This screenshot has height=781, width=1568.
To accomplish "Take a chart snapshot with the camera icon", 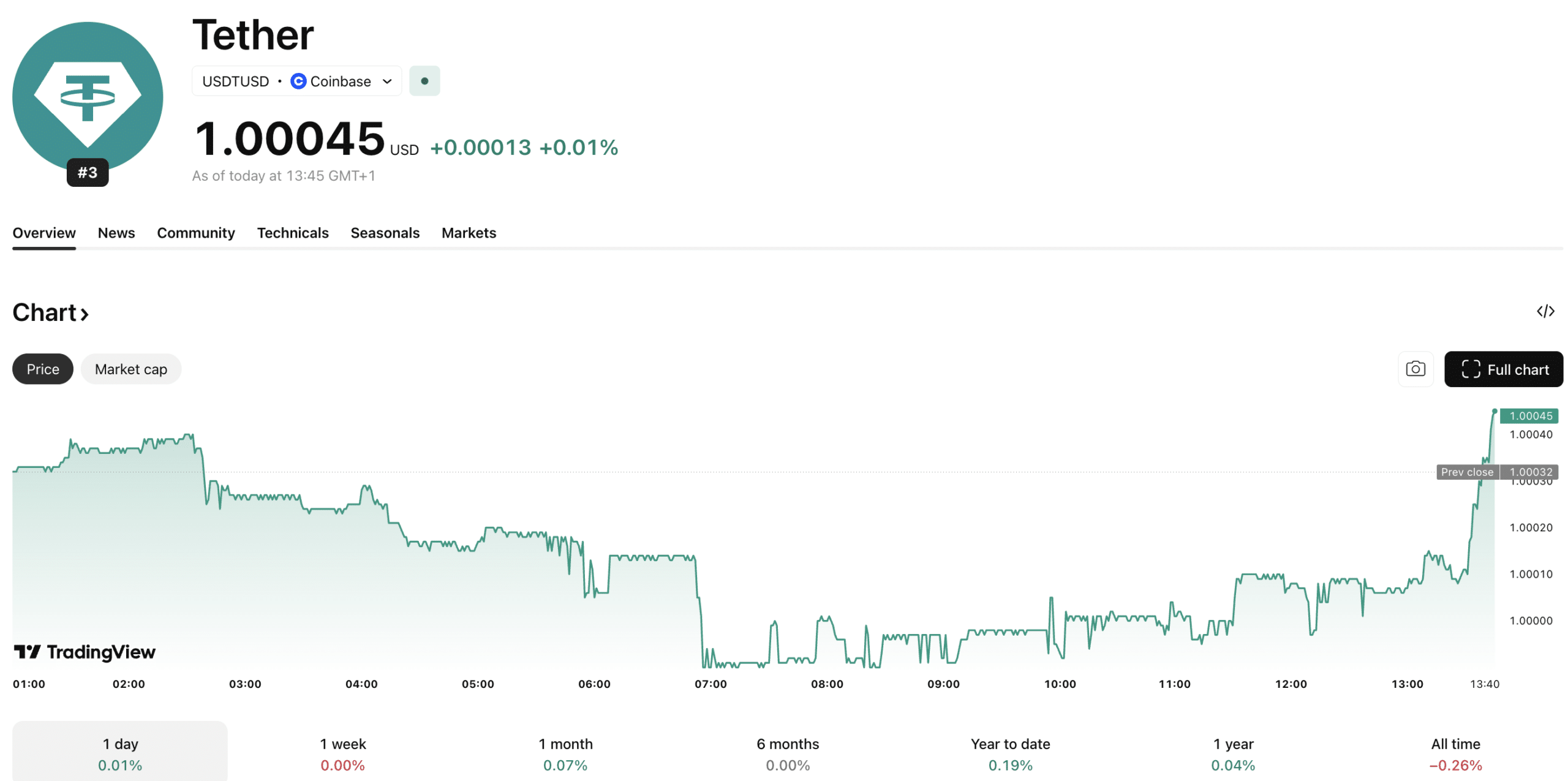I will (1415, 369).
